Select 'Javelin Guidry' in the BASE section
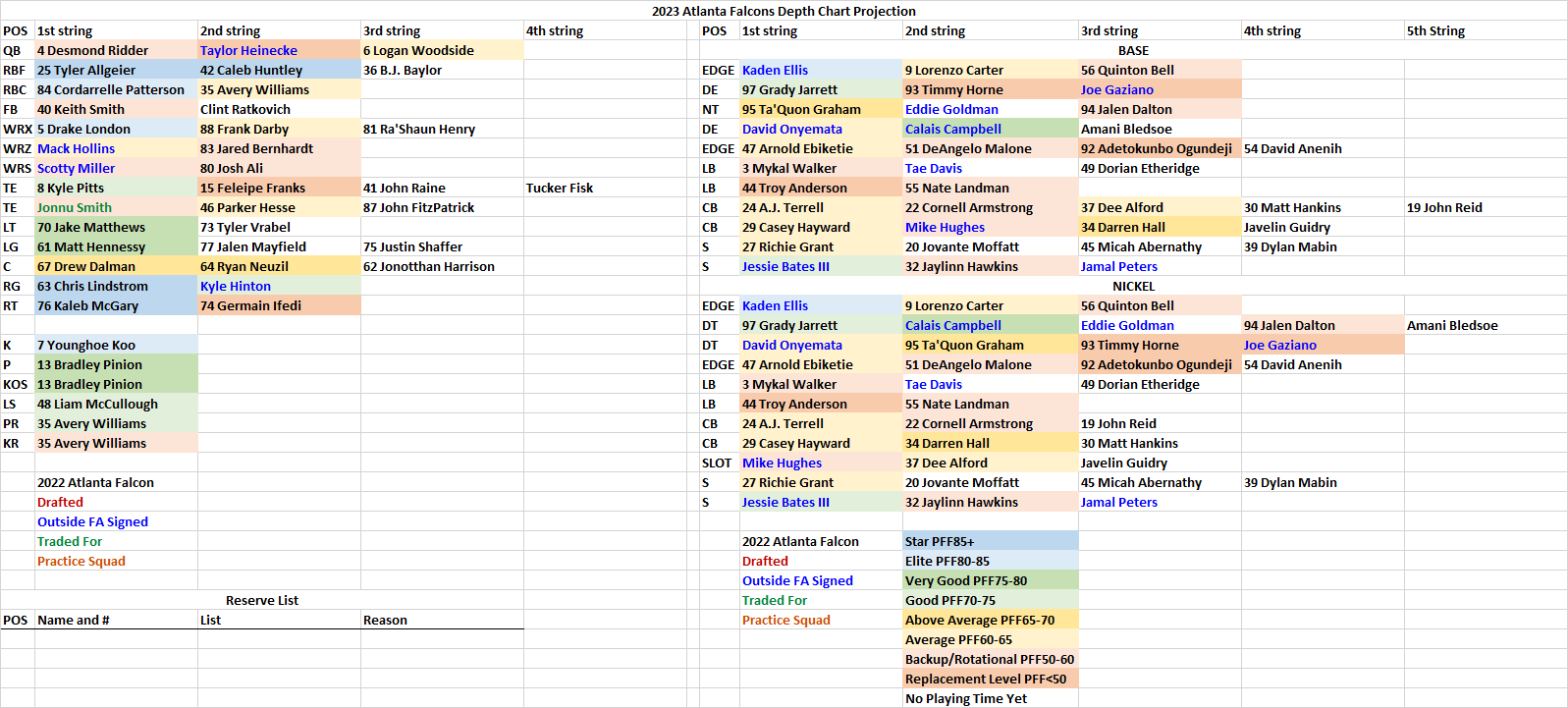The height and width of the screenshot is (708, 1568). (x=1323, y=227)
